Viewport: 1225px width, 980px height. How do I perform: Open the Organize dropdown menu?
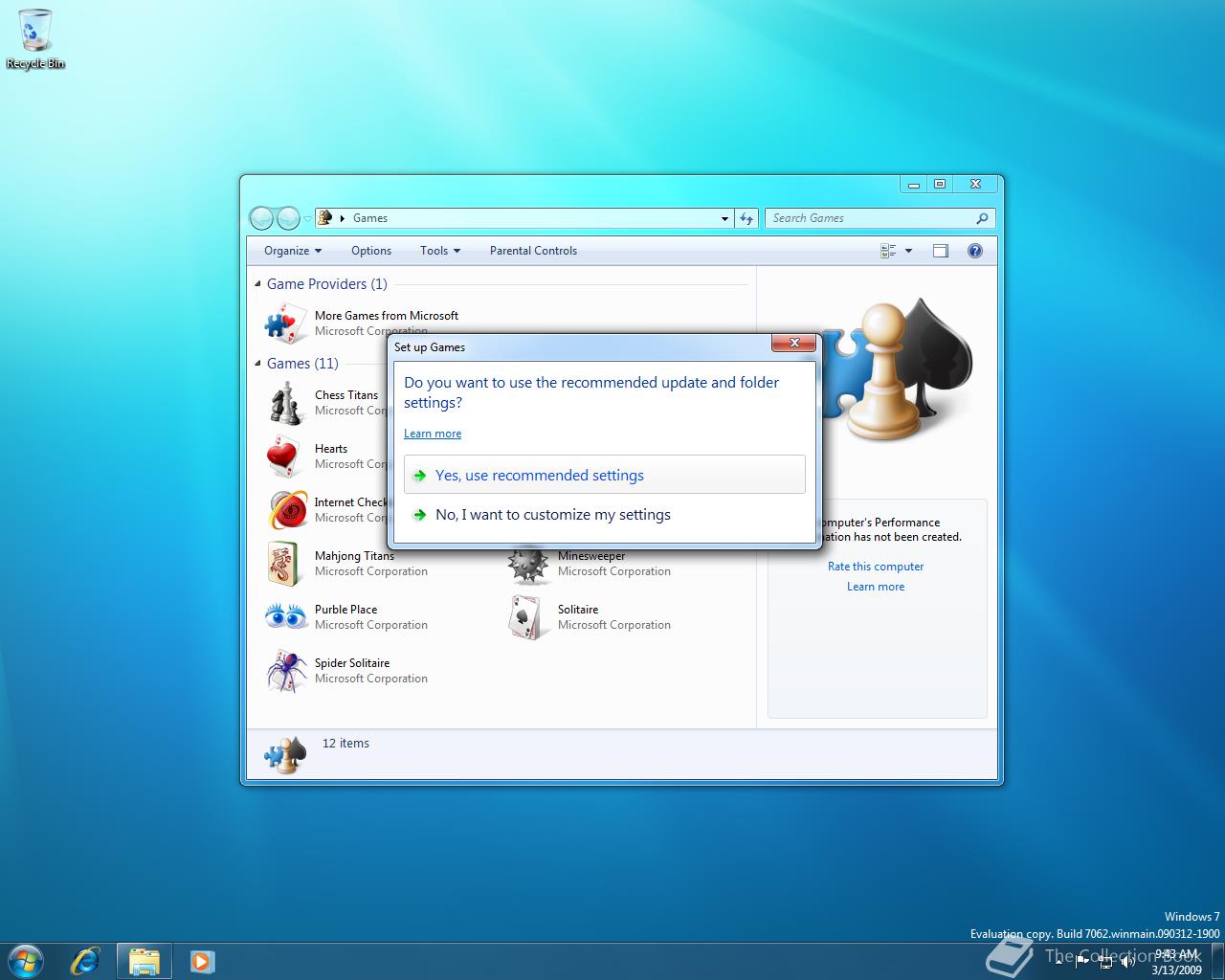293,251
